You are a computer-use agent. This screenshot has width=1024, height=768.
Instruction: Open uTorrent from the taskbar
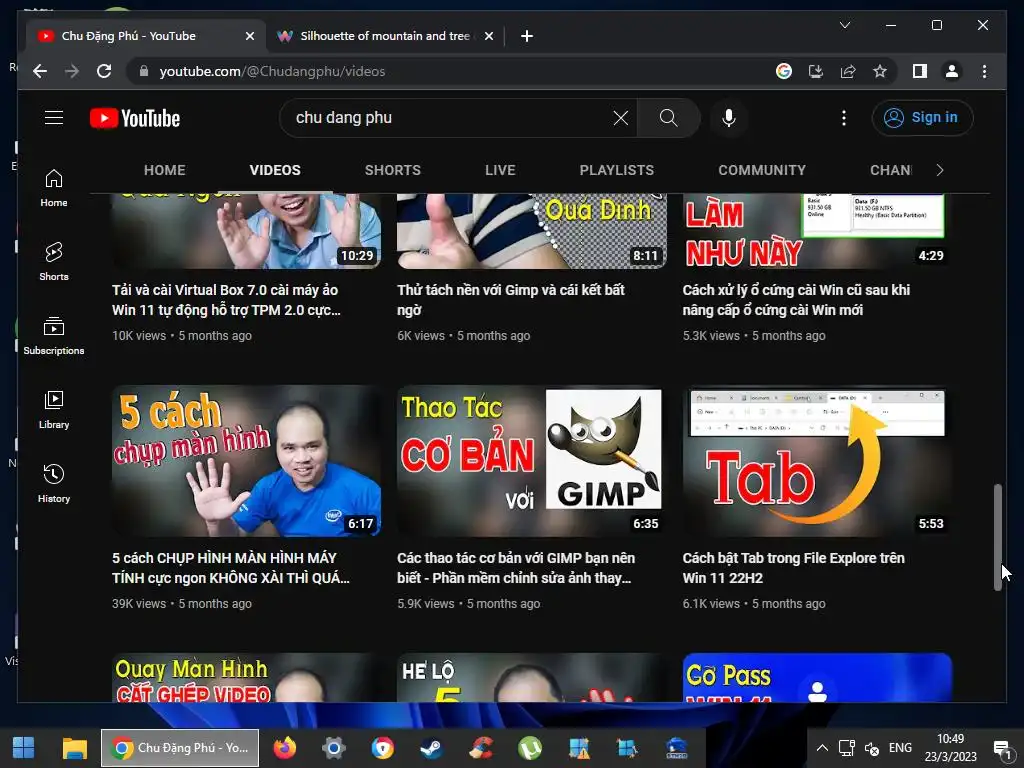tap(530, 748)
